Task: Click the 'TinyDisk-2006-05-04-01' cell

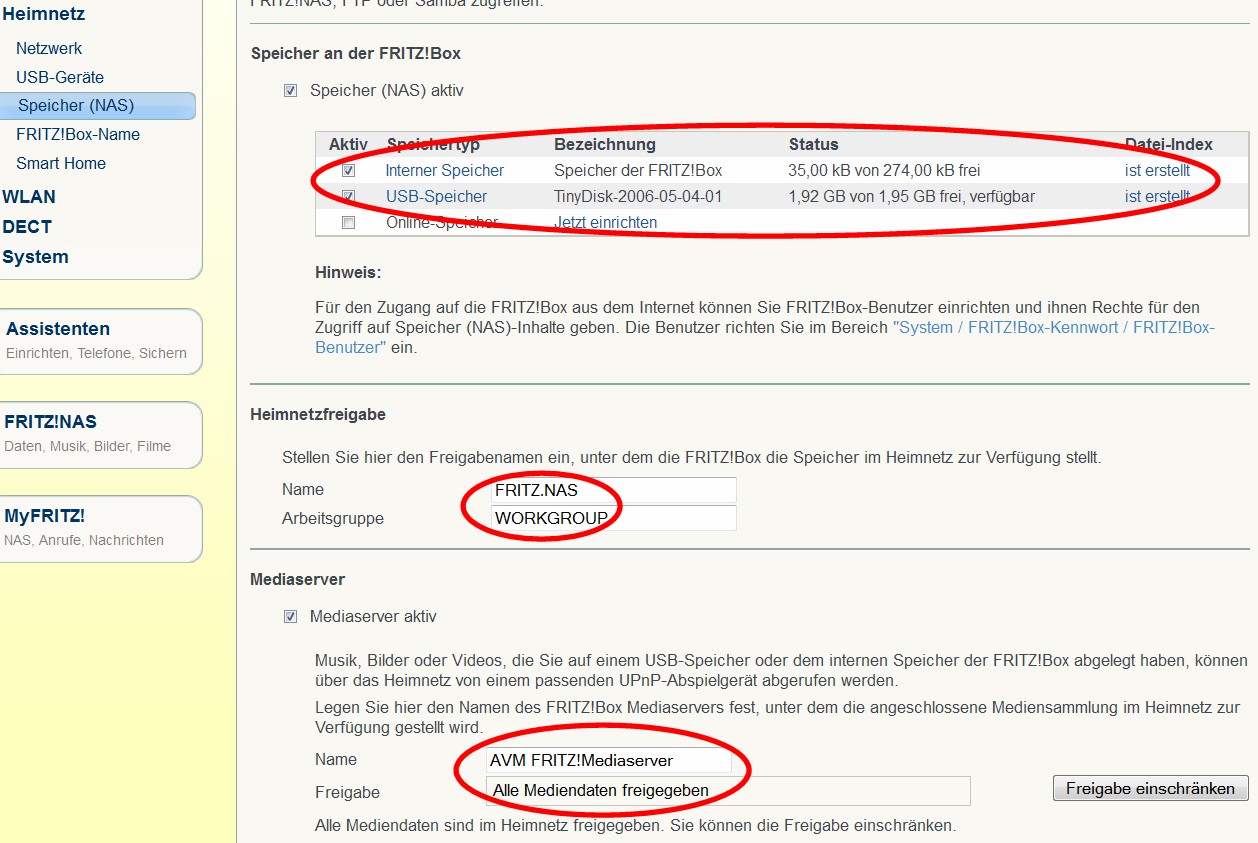Action: tap(638, 197)
